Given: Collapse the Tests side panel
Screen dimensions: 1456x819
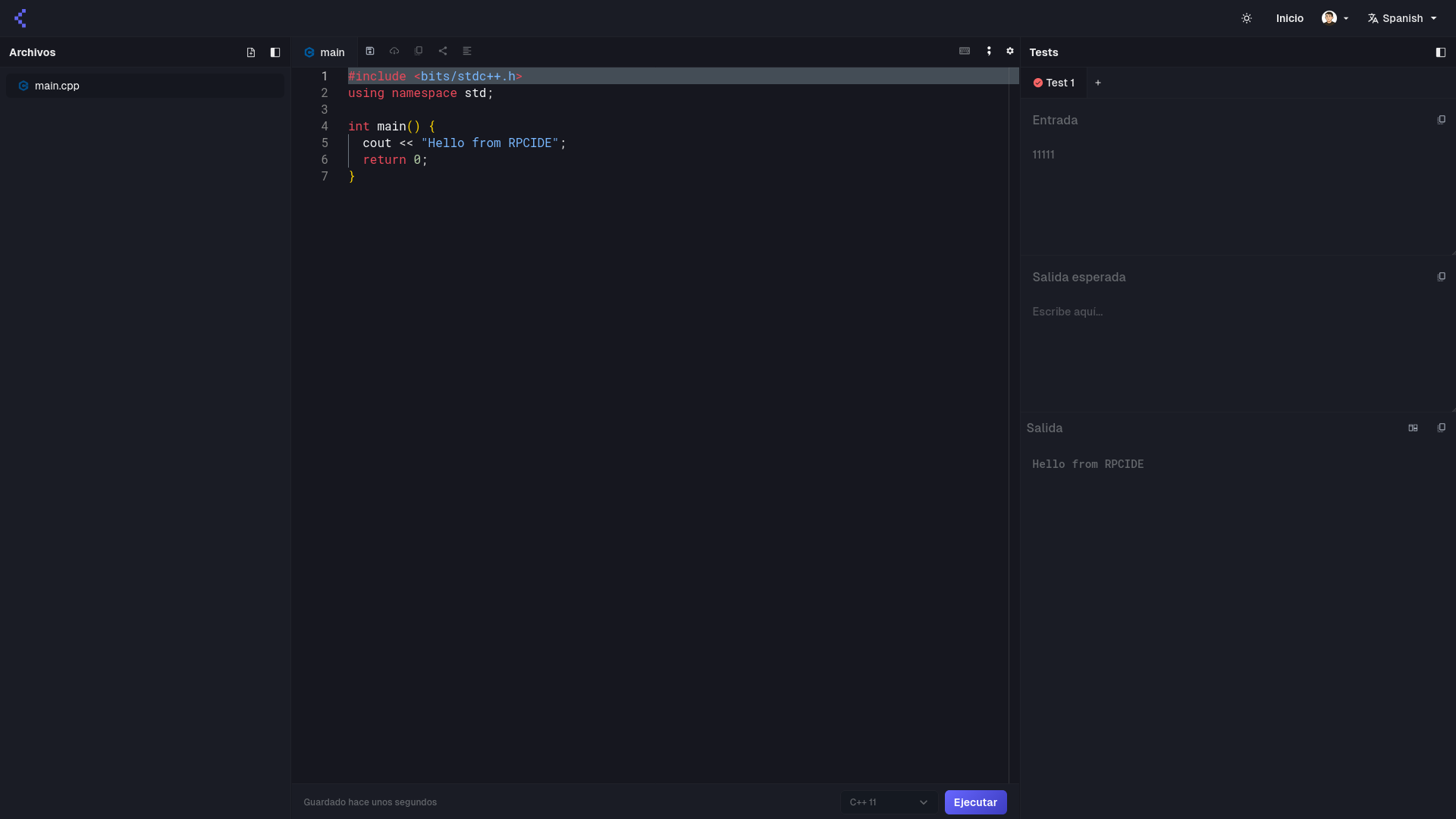Looking at the screenshot, I should pos(1441,52).
